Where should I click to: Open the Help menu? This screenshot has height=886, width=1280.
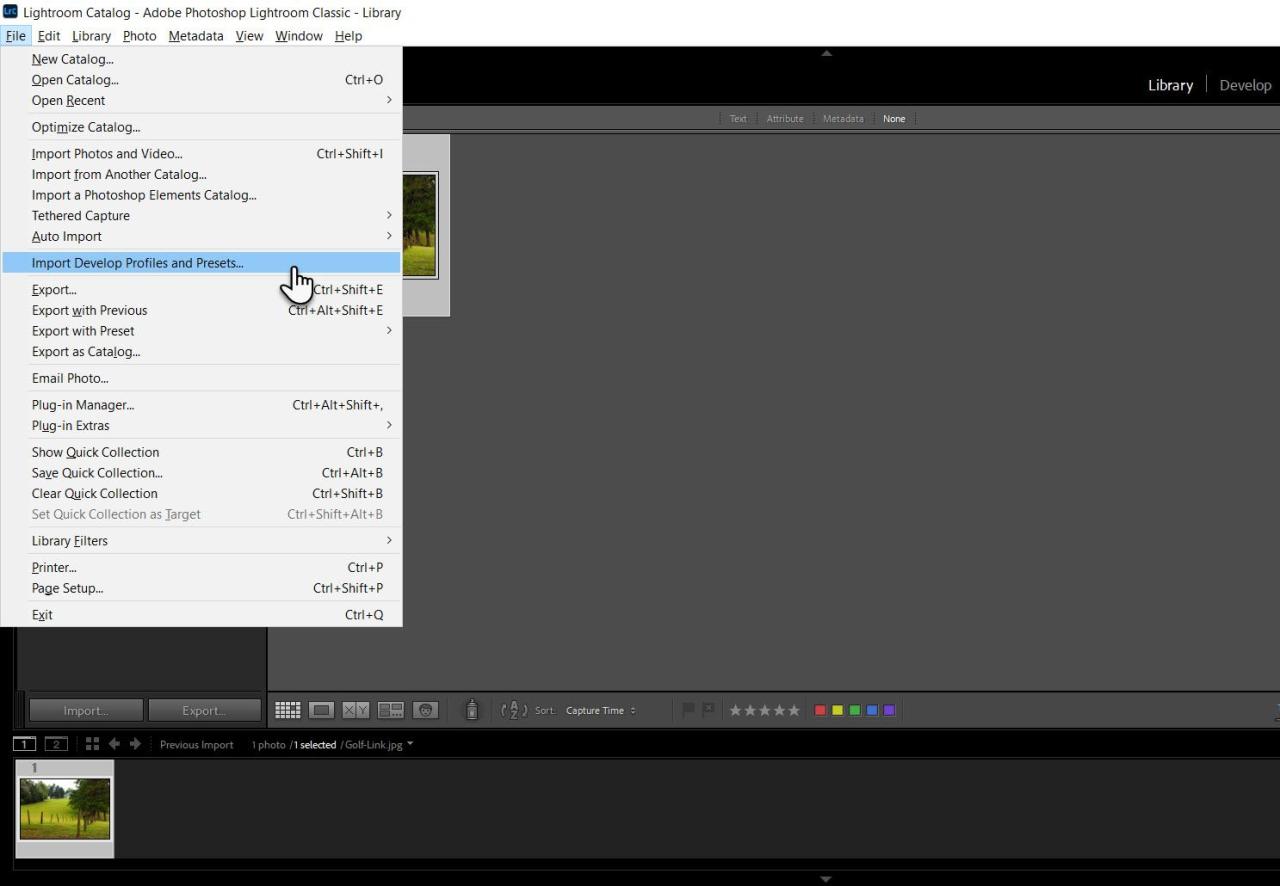point(348,35)
